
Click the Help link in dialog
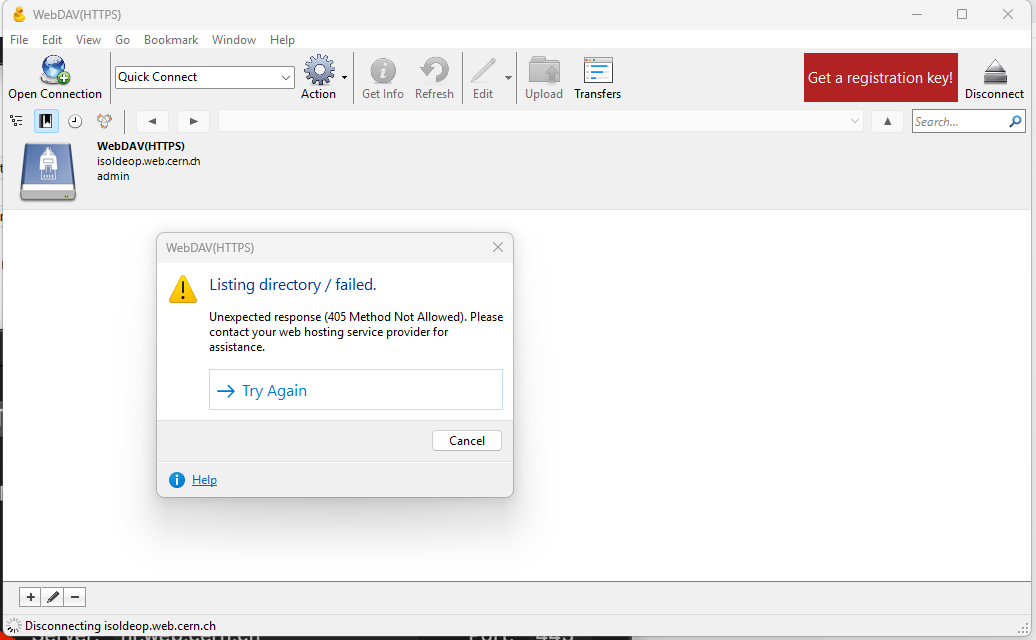tap(204, 480)
